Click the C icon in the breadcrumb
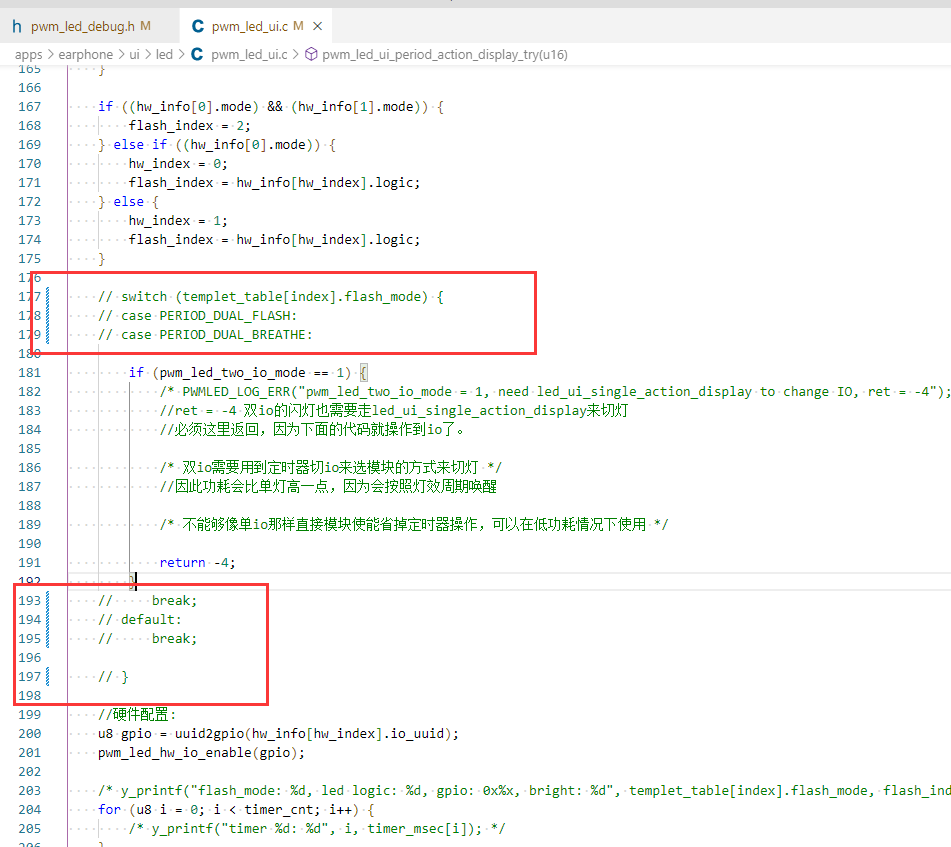This screenshot has height=847, width=951. (197, 55)
